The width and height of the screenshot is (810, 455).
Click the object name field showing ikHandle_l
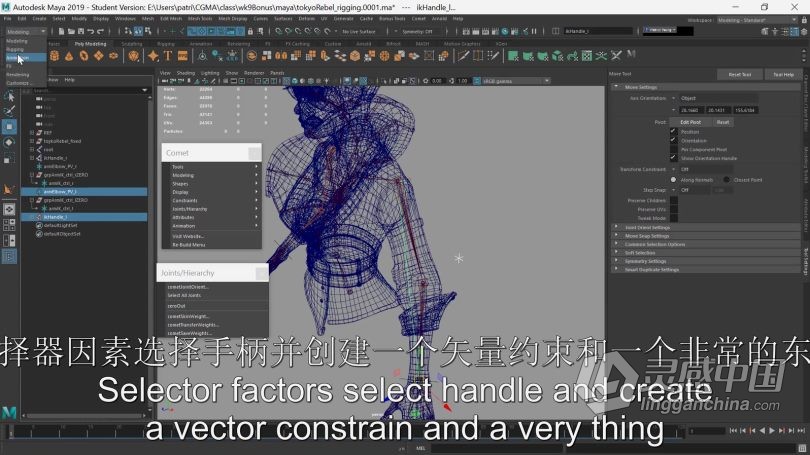click(598, 32)
